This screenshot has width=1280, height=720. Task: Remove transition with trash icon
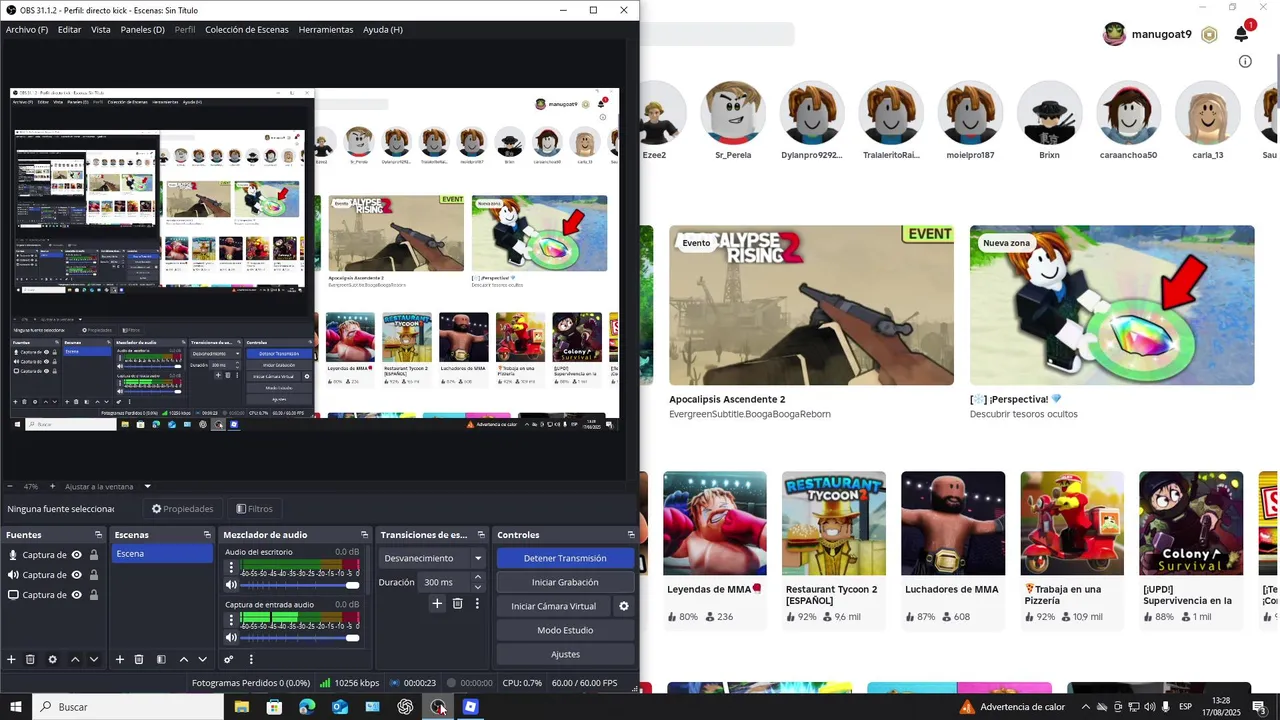coord(457,603)
